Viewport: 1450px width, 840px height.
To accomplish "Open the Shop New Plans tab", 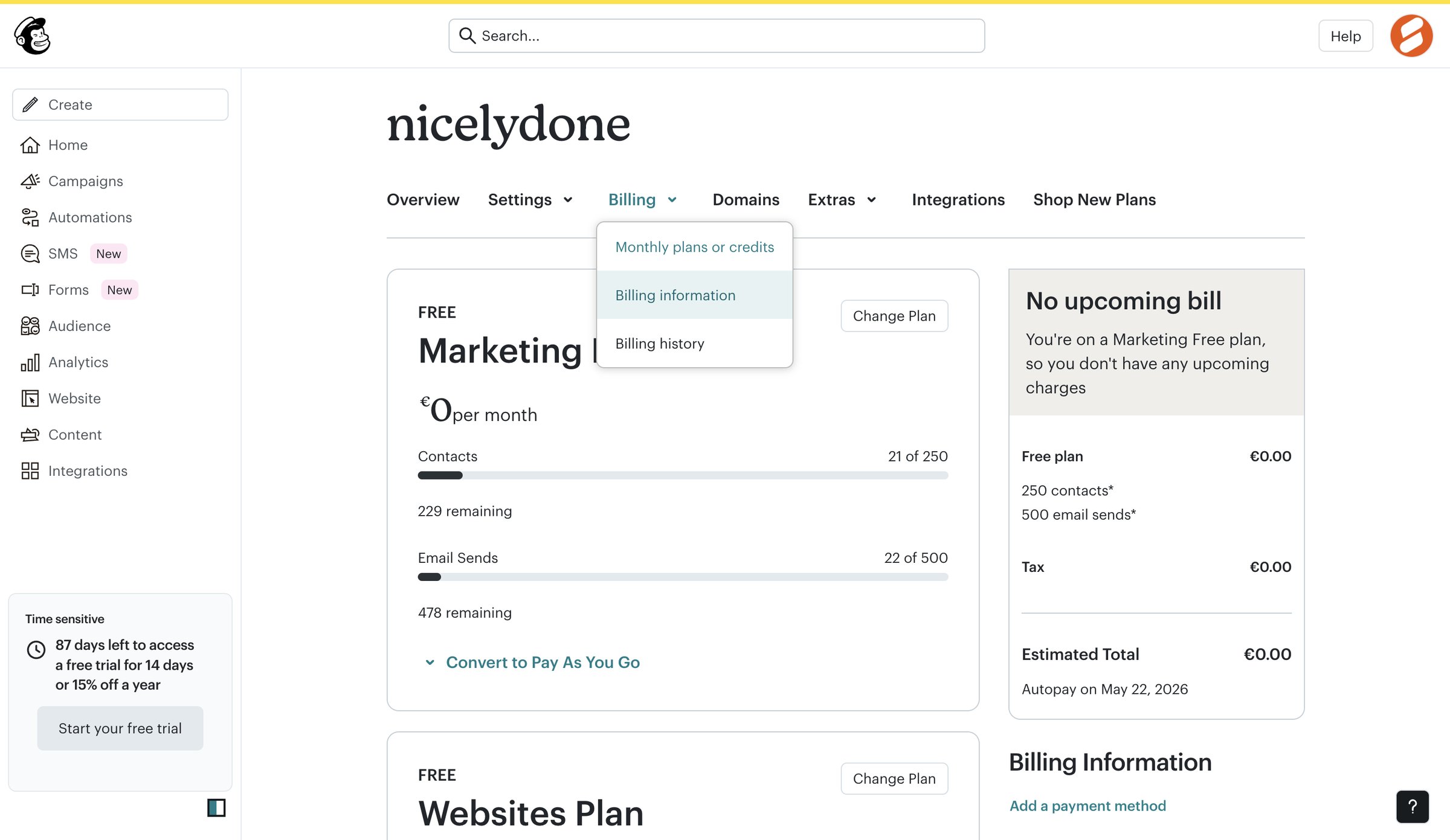I will coord(1094,200).
